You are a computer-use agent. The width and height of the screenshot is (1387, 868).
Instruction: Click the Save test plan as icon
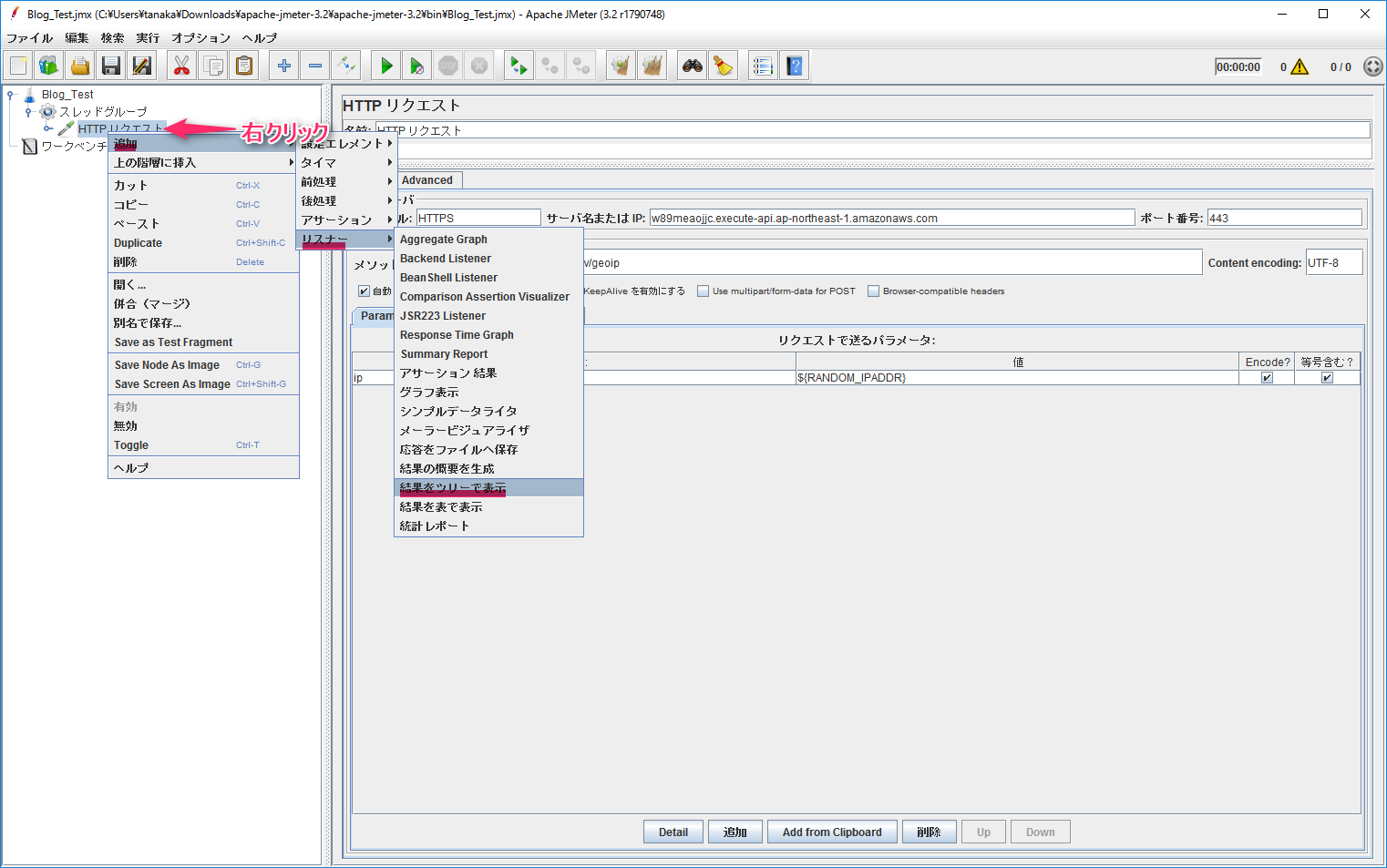(142, 66)
